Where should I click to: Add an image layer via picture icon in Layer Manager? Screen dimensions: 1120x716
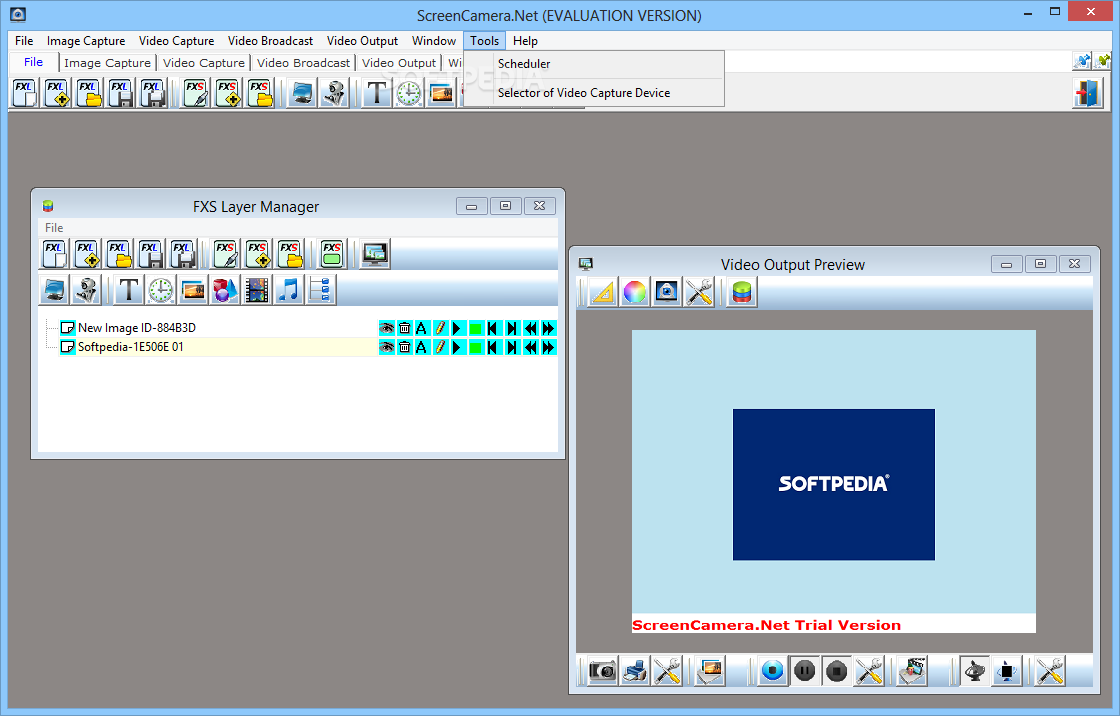point(193,290)
